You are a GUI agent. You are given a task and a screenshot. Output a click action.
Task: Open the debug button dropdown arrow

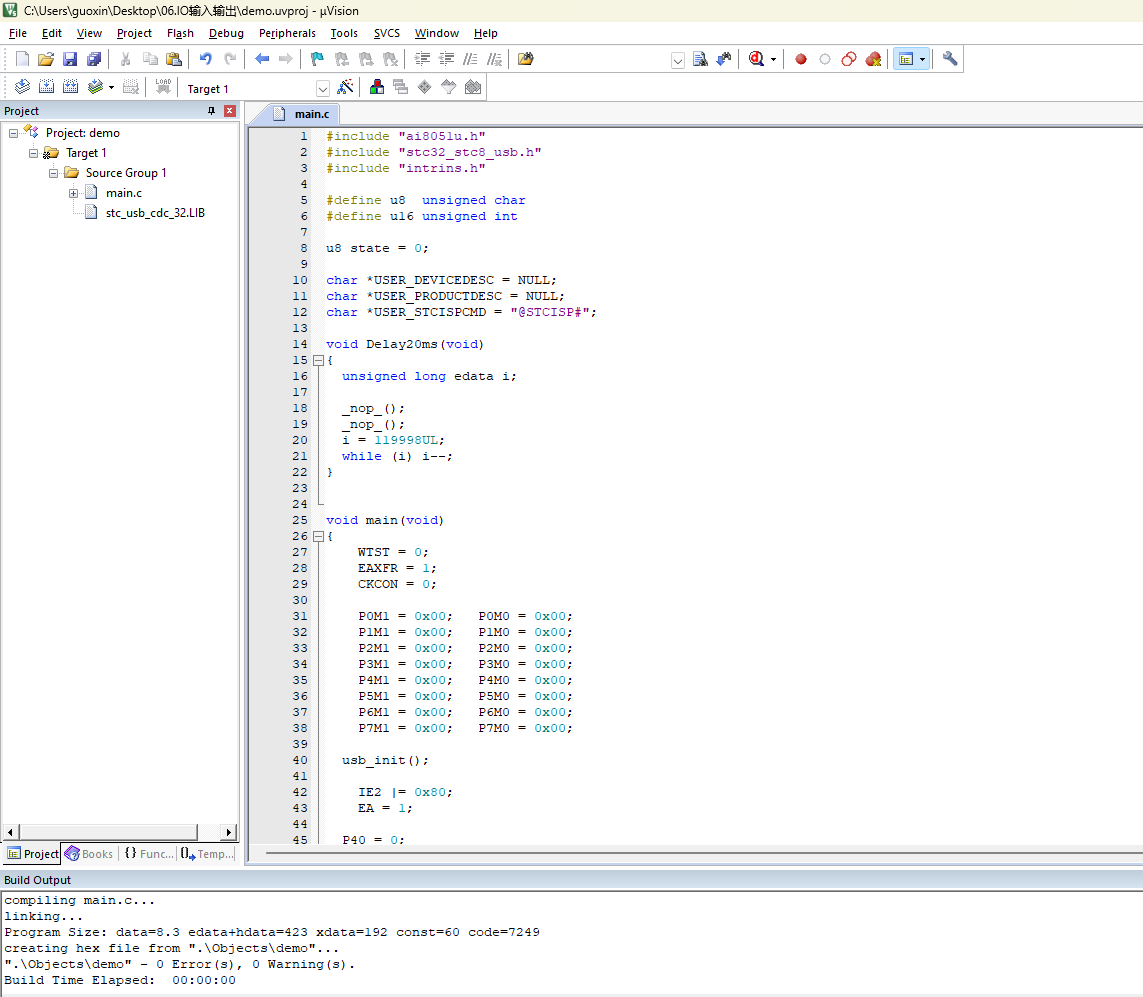(x=773, y=60)
